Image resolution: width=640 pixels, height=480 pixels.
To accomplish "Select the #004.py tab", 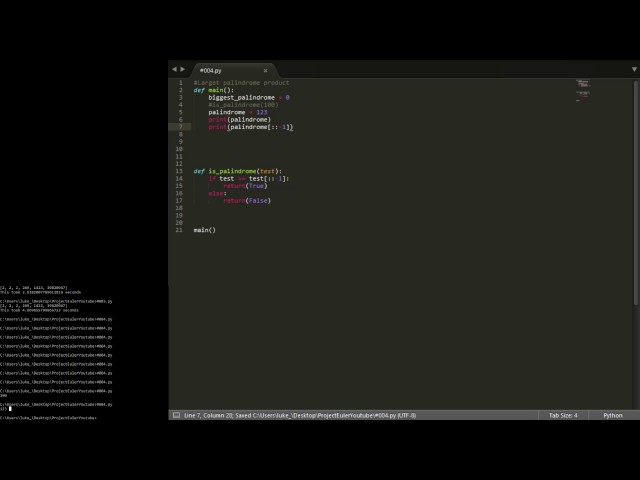I will (x=235, y=71).
